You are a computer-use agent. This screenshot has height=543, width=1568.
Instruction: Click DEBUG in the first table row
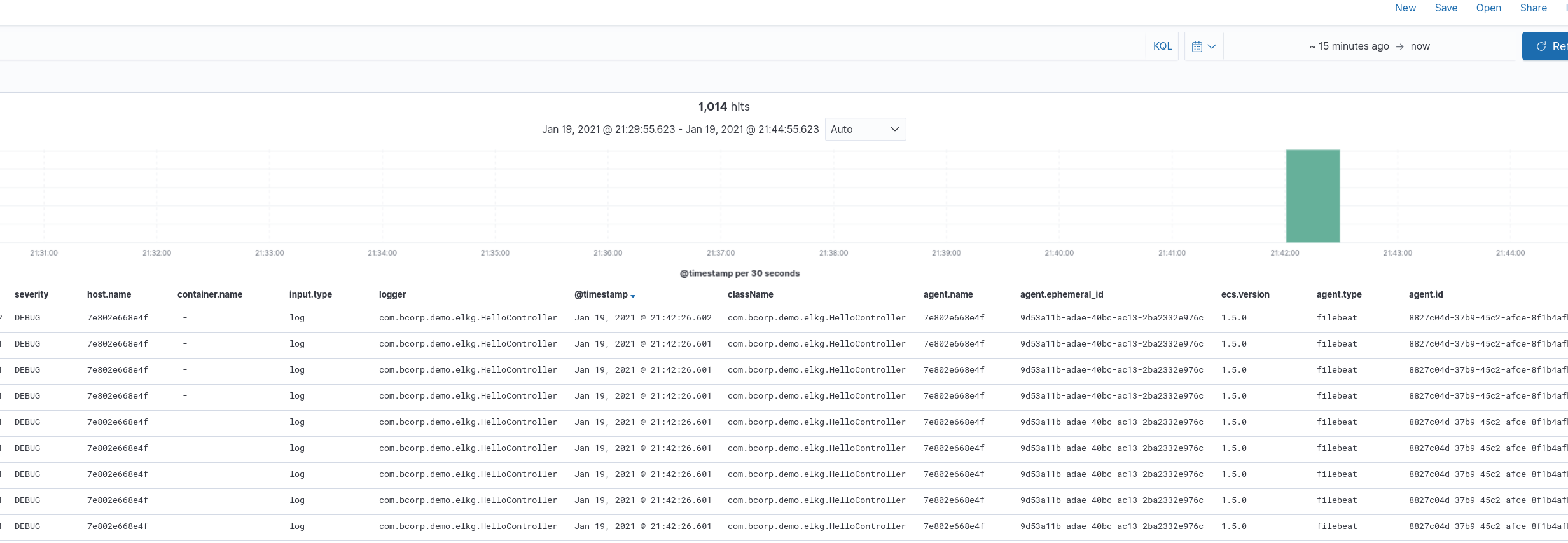pyautogui.click(x=27, y=318)
